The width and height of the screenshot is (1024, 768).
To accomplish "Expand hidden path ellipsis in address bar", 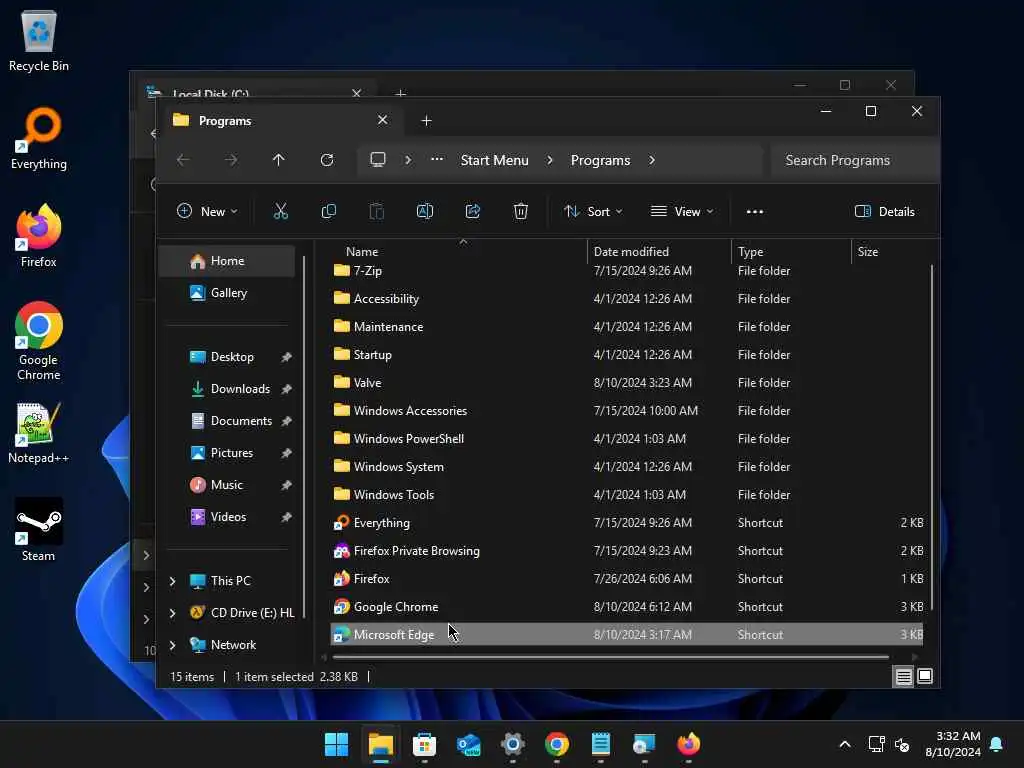I will pos(437,159).
